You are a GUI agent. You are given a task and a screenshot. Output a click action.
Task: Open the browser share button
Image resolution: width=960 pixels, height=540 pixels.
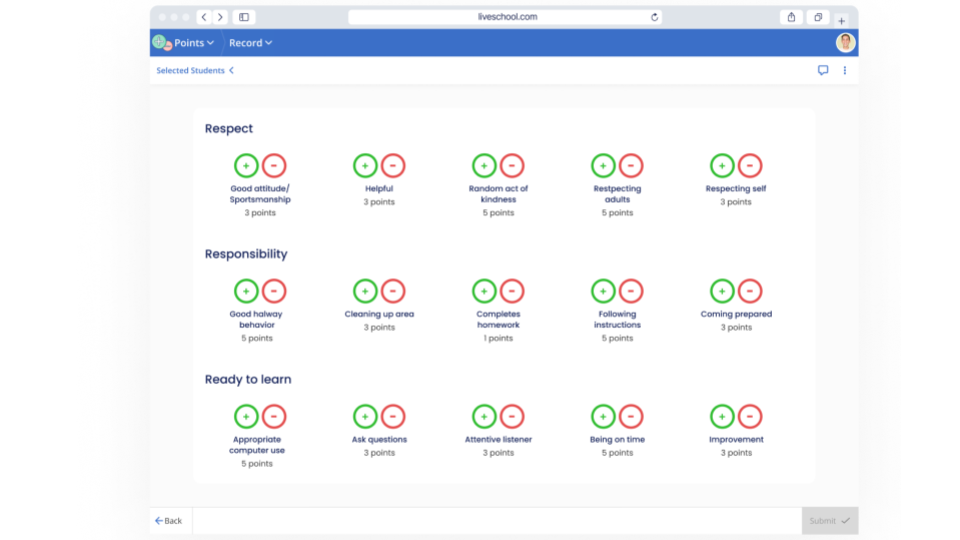[x=791, y=17]
